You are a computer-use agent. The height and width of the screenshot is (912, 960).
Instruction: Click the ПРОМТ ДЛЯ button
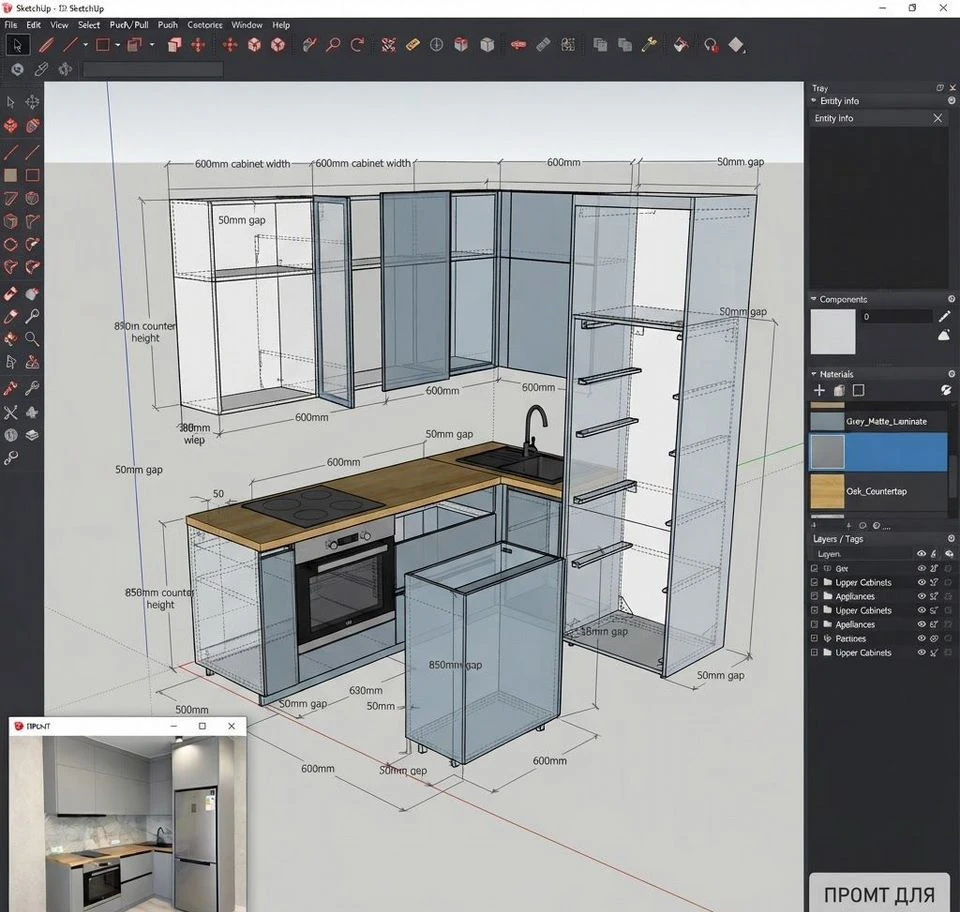click(879, 894)
